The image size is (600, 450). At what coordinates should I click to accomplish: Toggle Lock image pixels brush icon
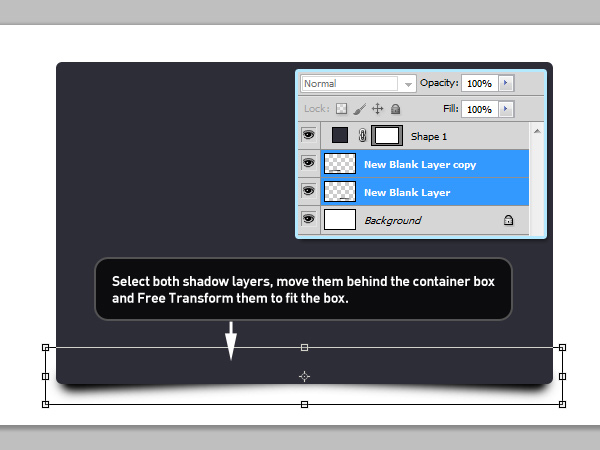pos(359,109)
